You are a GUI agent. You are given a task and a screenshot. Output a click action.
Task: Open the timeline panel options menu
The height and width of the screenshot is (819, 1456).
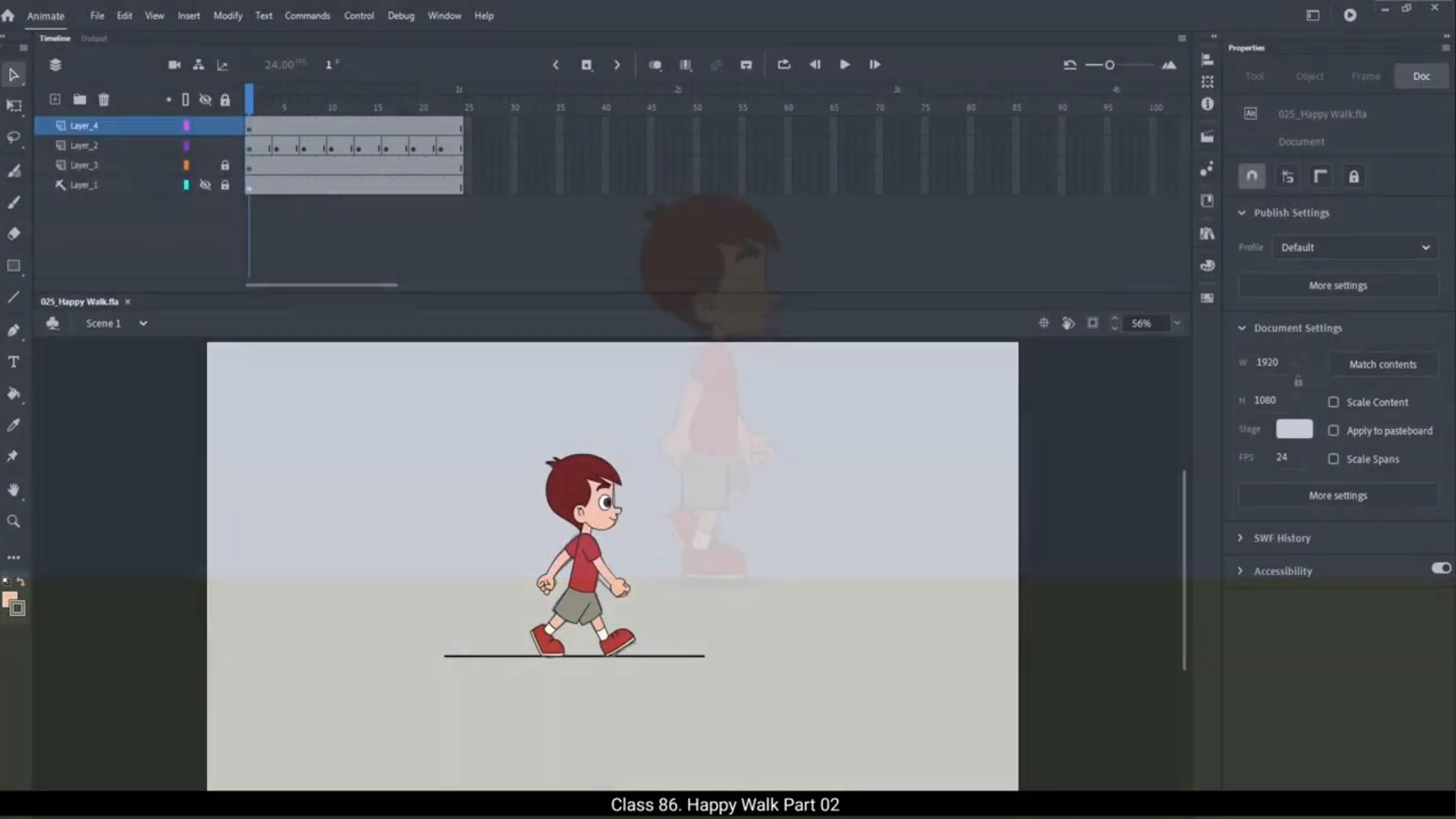tap(1181, 38)
